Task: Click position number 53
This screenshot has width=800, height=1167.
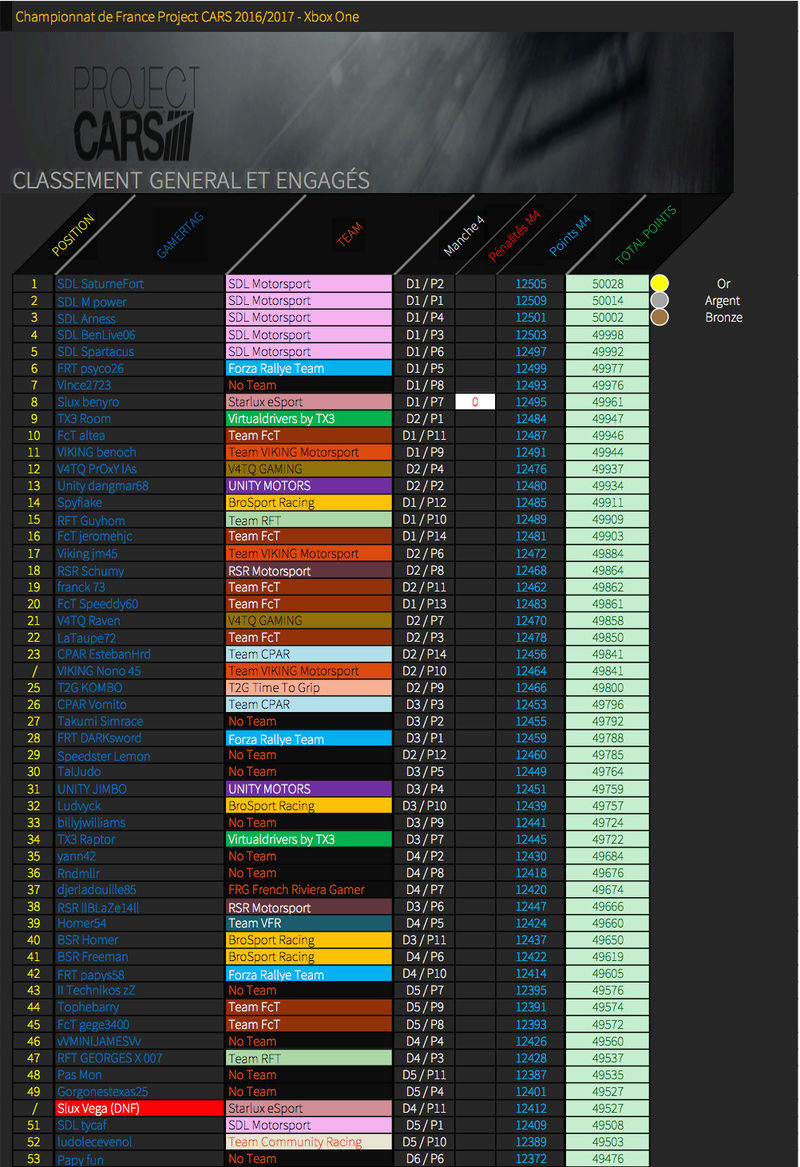Action: tap(33, 1160)
